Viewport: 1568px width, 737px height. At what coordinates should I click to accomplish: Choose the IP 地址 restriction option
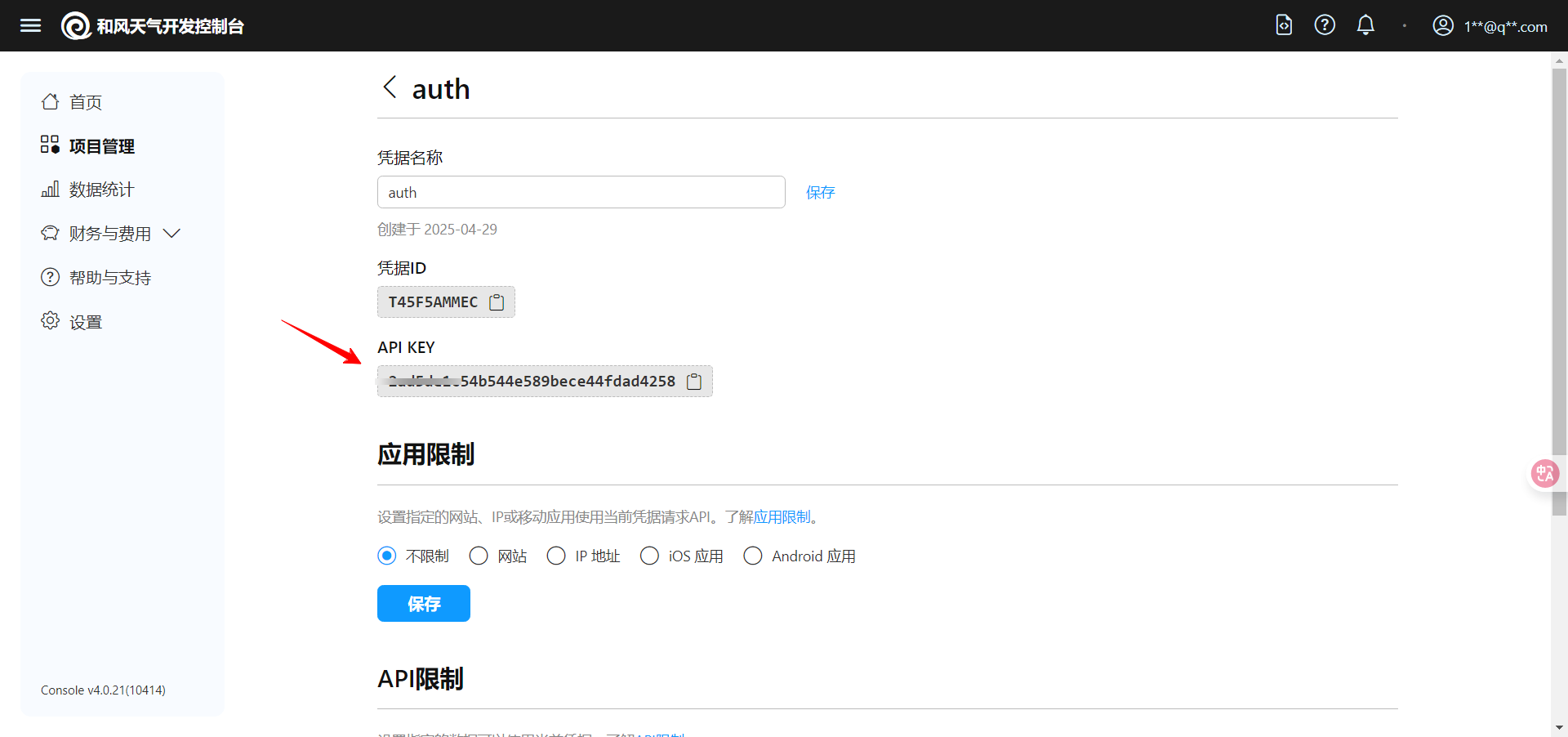[x=556, y=556]
